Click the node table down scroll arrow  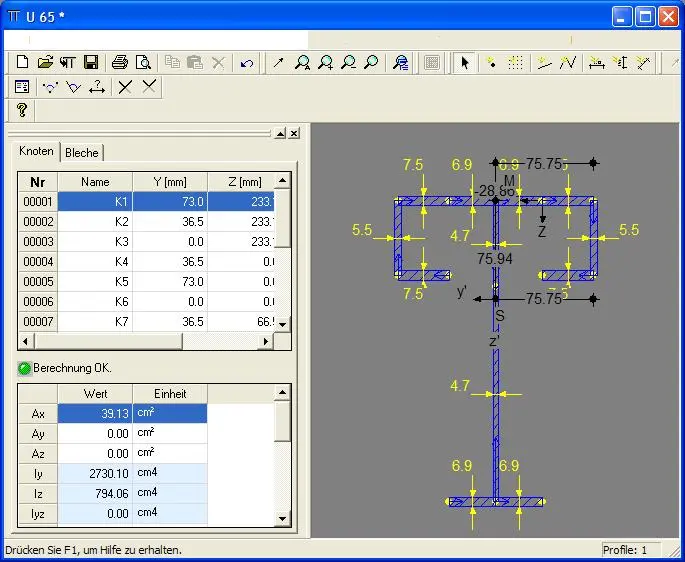pos(282,324)
